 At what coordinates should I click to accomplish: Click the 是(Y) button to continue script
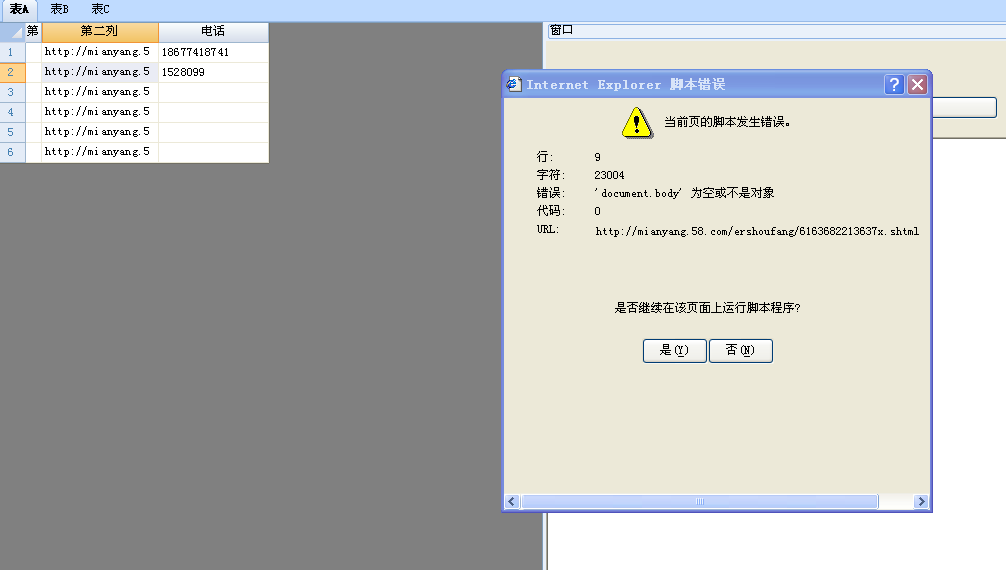[674, 350]
